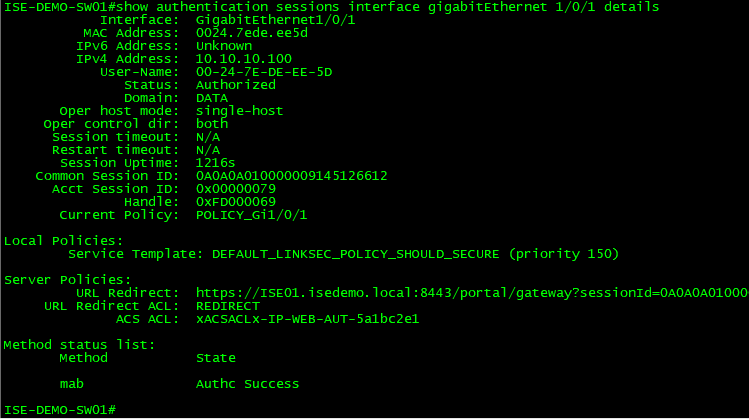Click the DEFAULT_LINKSEC_POLICY_SHOULD_SECURE template name

click(x=355, y=254)
